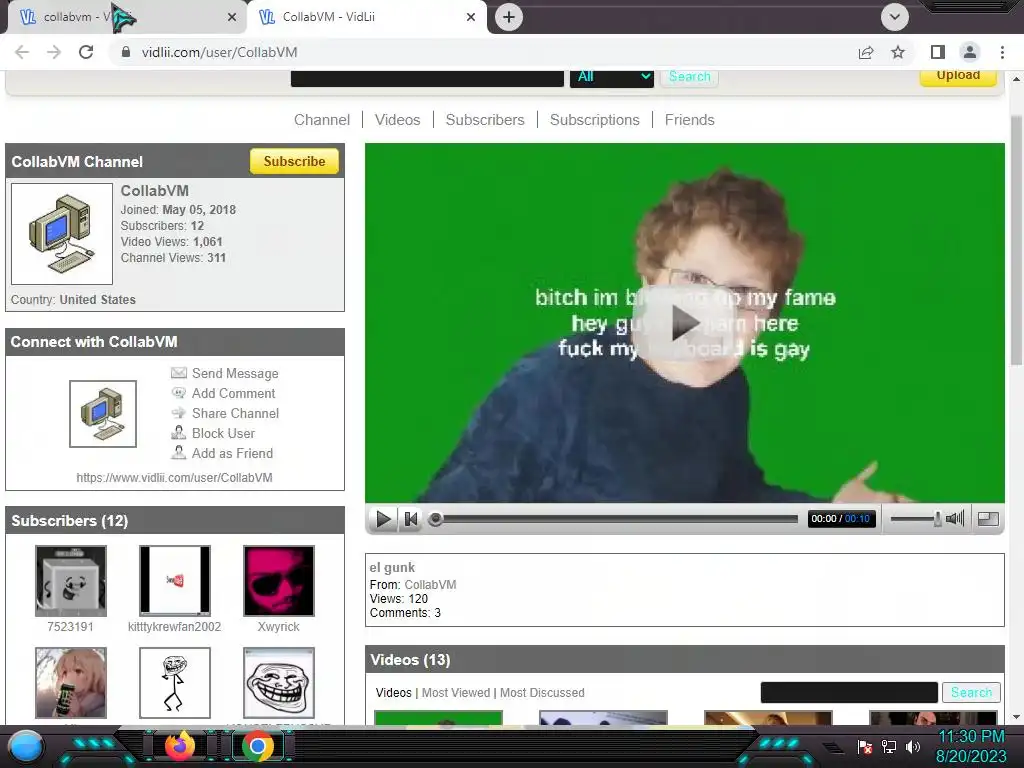Open the Chrome profile avatar

(970, 52)
